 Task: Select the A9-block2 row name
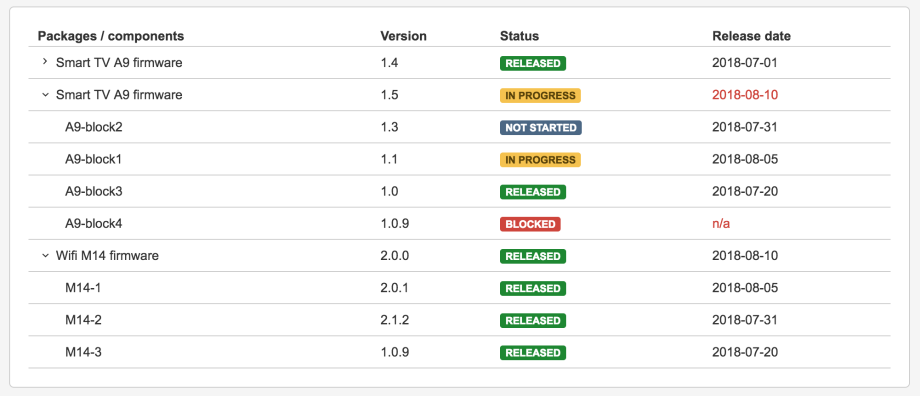94,127
